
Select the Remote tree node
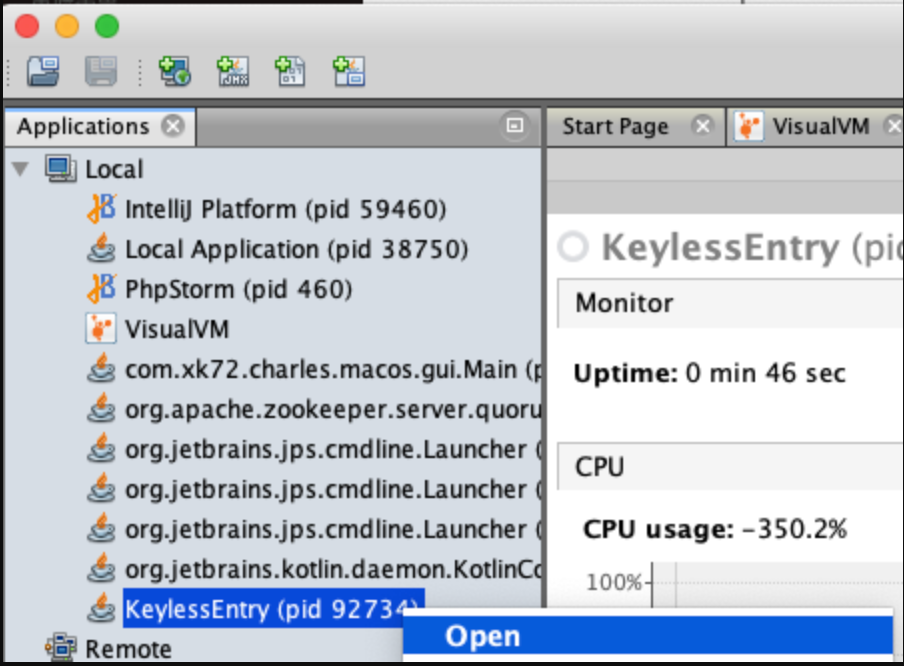point(128,649)
